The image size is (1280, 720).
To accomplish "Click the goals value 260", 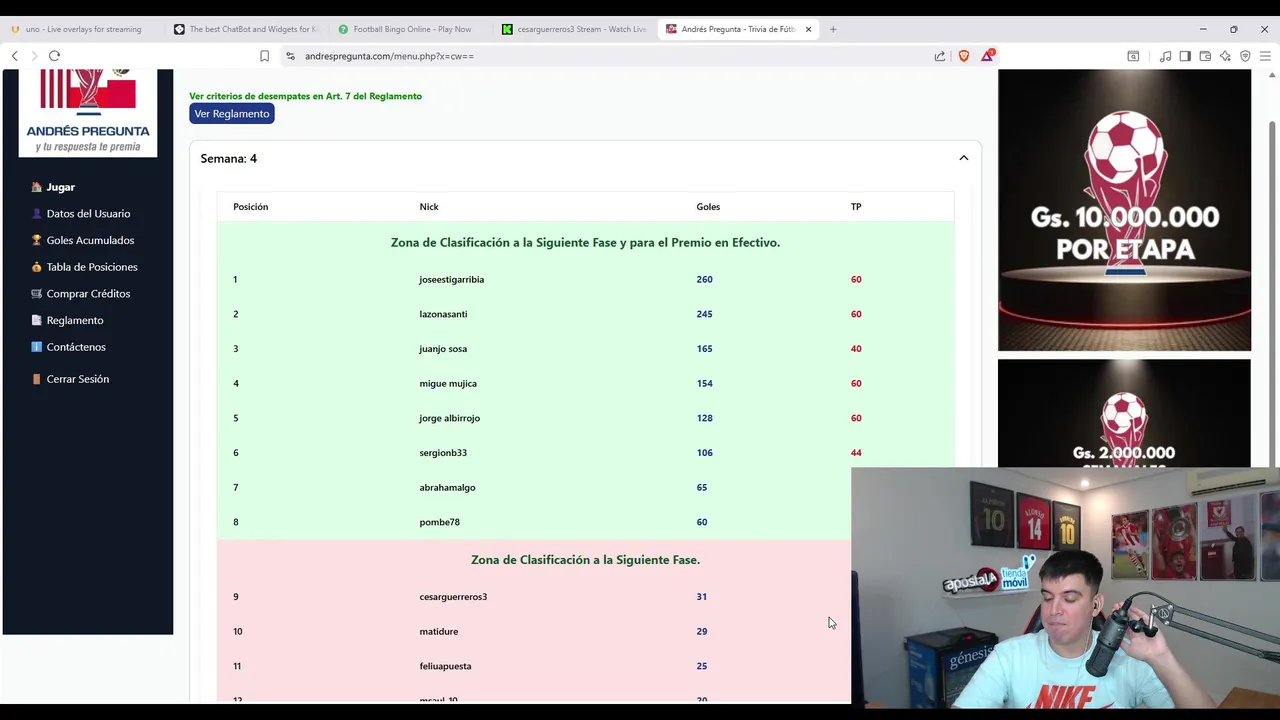I will tap(704, 279).
